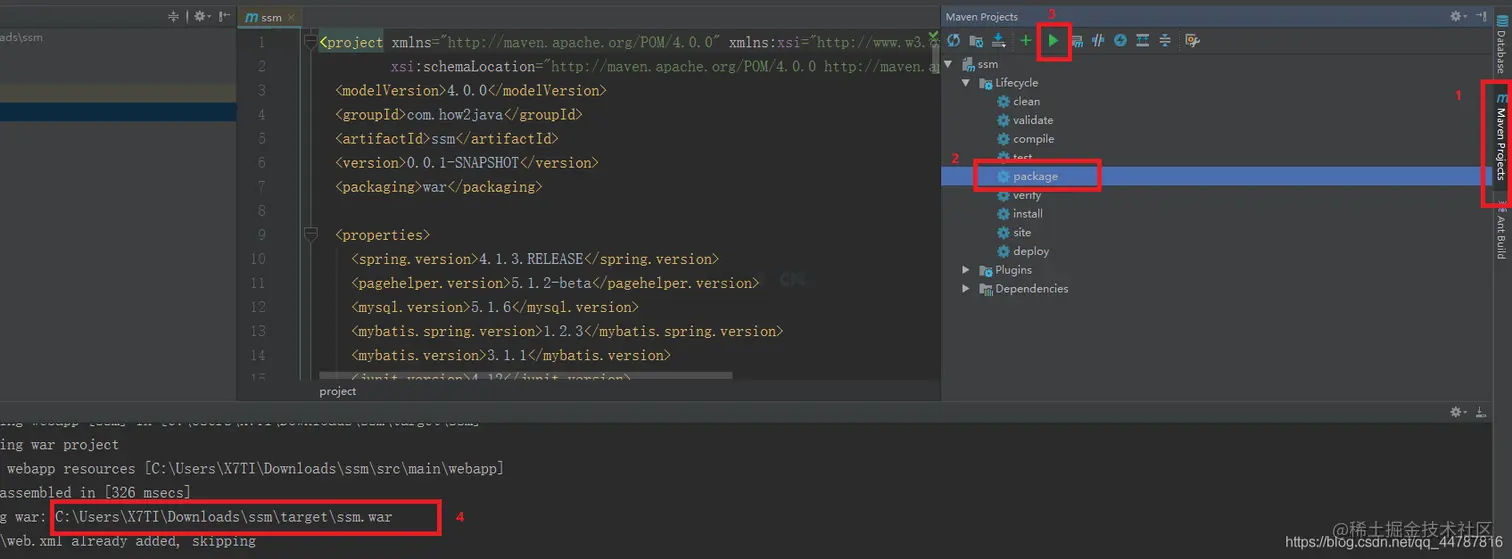This screenshot has width=1512, height=559.
Task: Click the Maven Projects panel title
Action: pyautogui.click(x=982, y=16)
